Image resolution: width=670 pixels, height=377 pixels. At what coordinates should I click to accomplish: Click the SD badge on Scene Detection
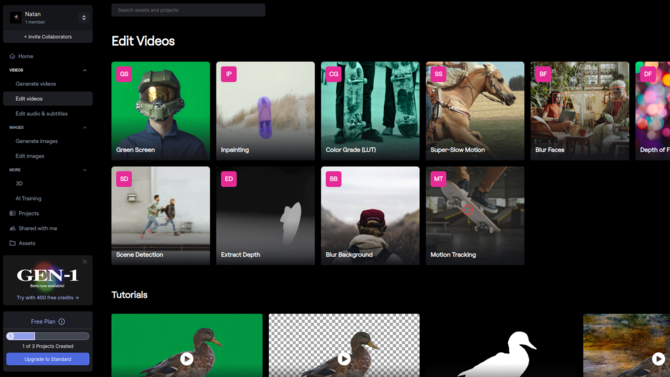[124, 179]
